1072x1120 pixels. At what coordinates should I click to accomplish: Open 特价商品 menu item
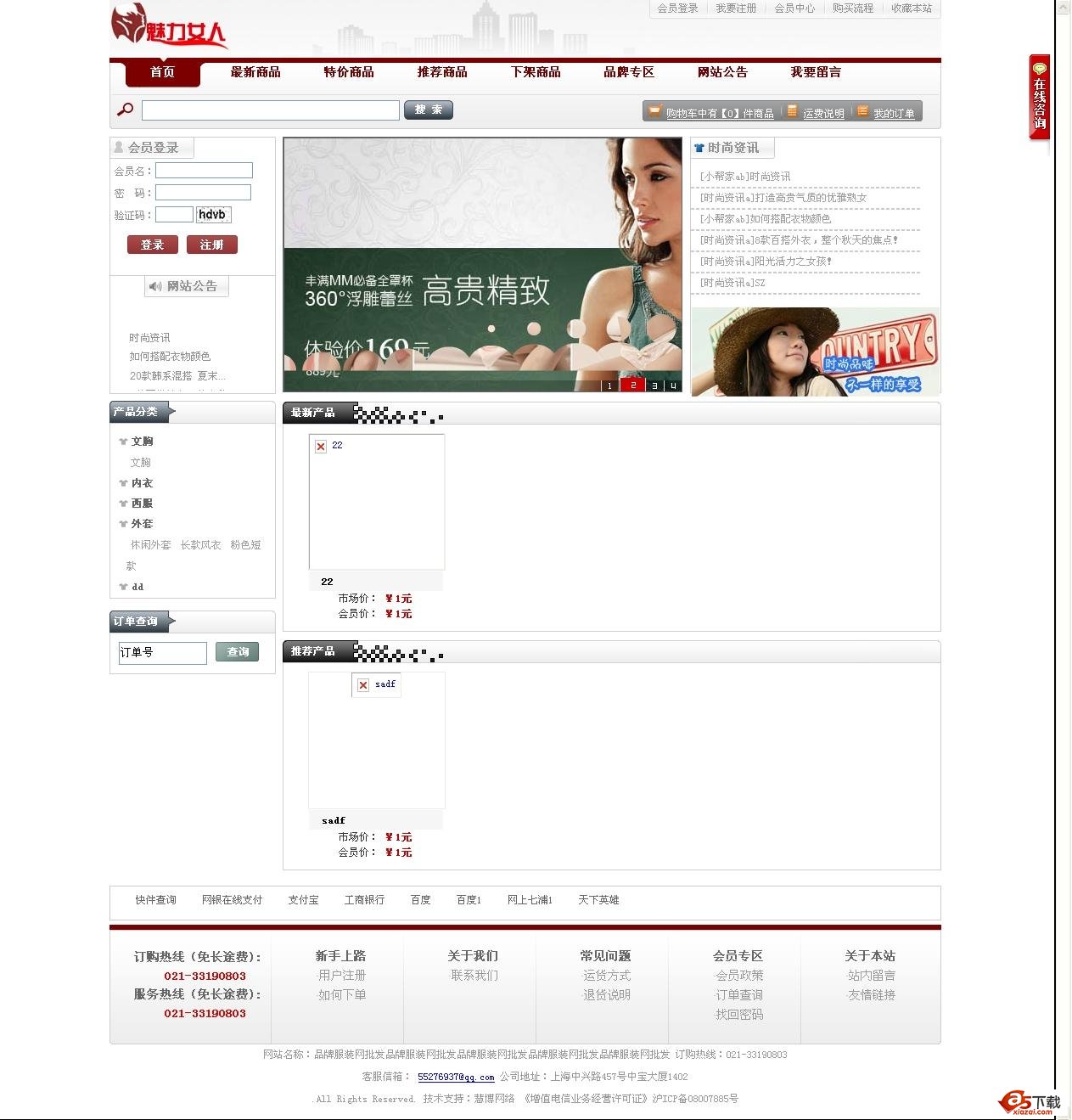click(349, 72)
